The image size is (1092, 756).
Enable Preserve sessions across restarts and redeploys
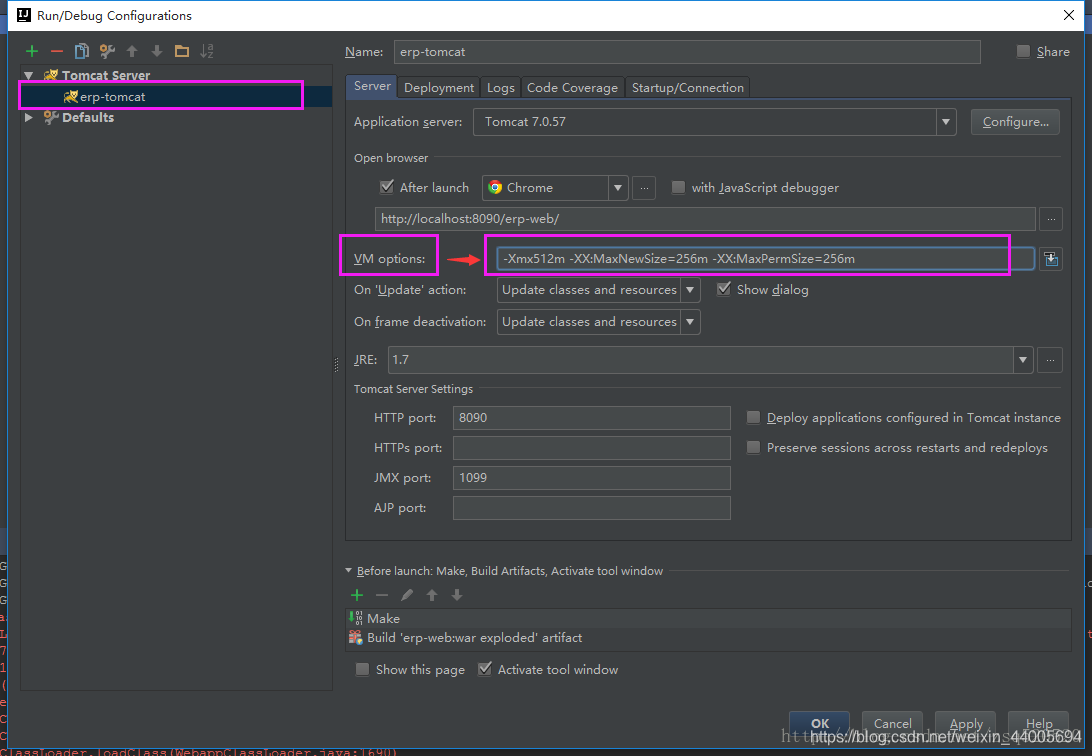pos(753,447)
